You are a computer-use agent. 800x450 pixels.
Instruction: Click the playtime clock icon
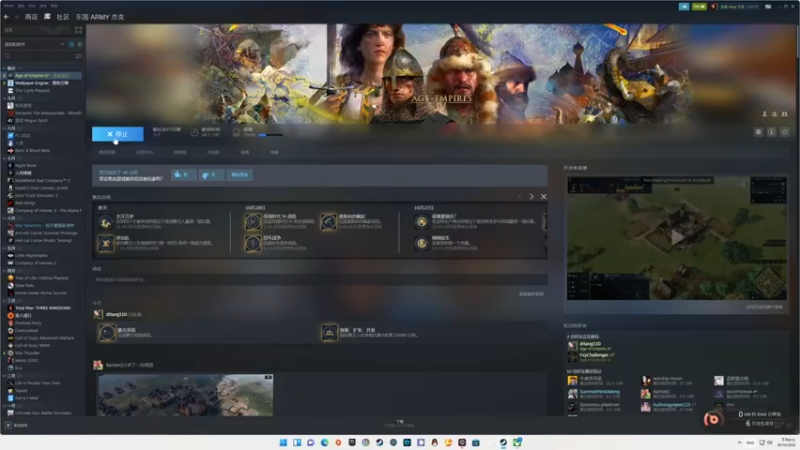[194, 132]
